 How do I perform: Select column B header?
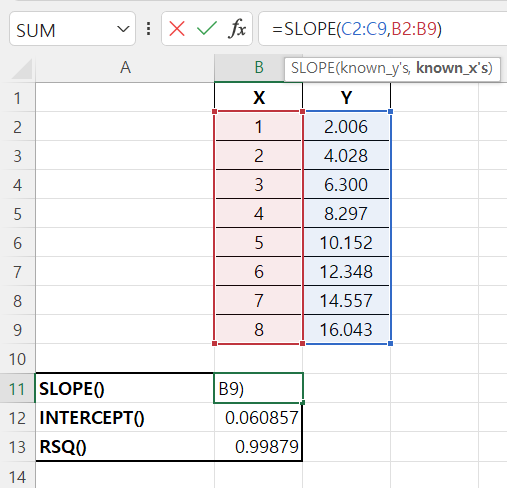[x=249, y=68]
